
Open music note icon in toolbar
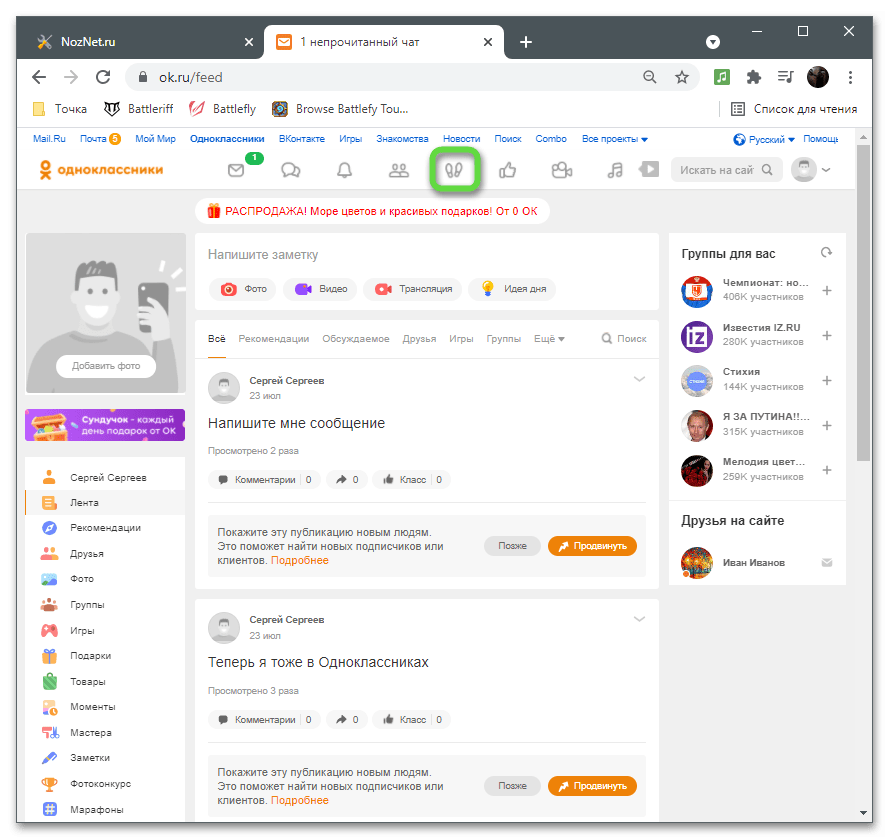[615, 170]
